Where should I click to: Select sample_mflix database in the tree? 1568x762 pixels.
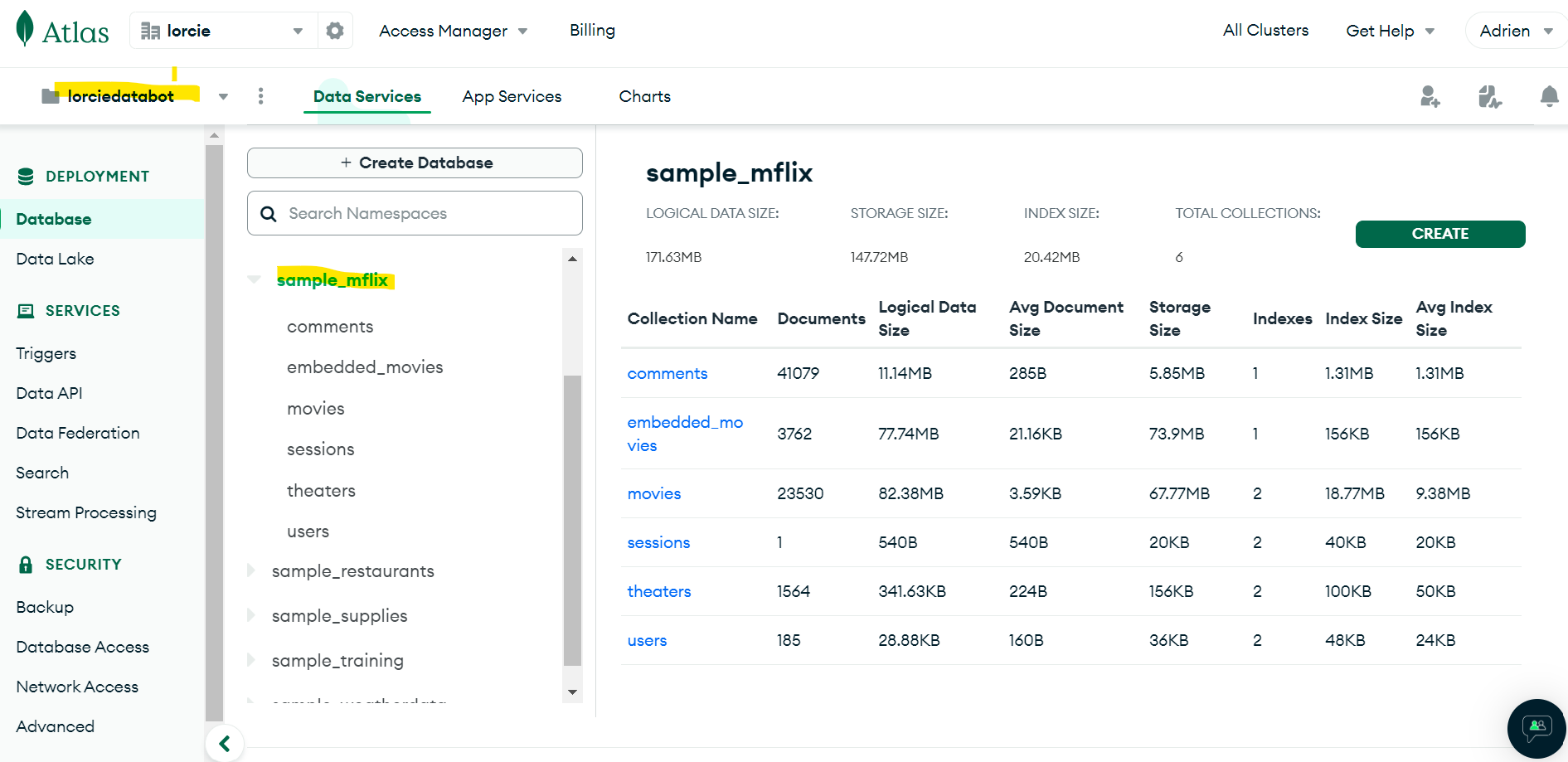click(333, 280)
